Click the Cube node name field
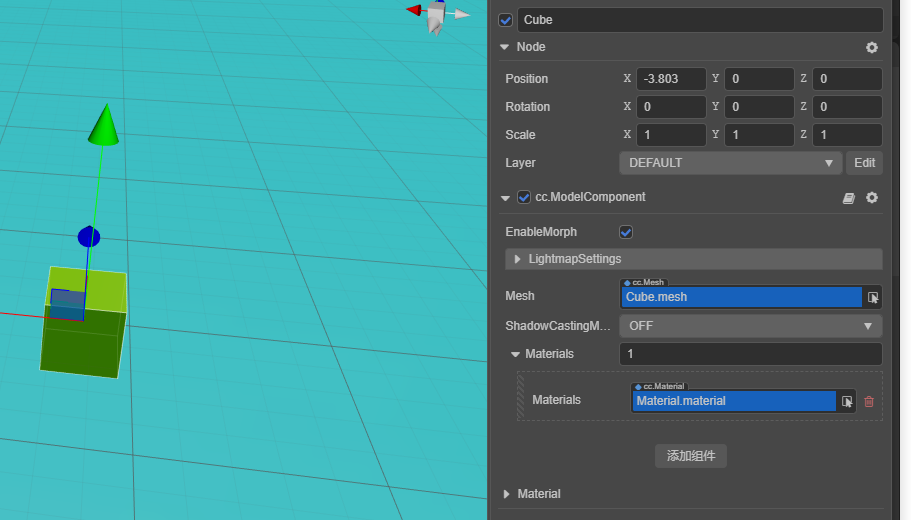 pyautogui.click(x=700, y=20)
